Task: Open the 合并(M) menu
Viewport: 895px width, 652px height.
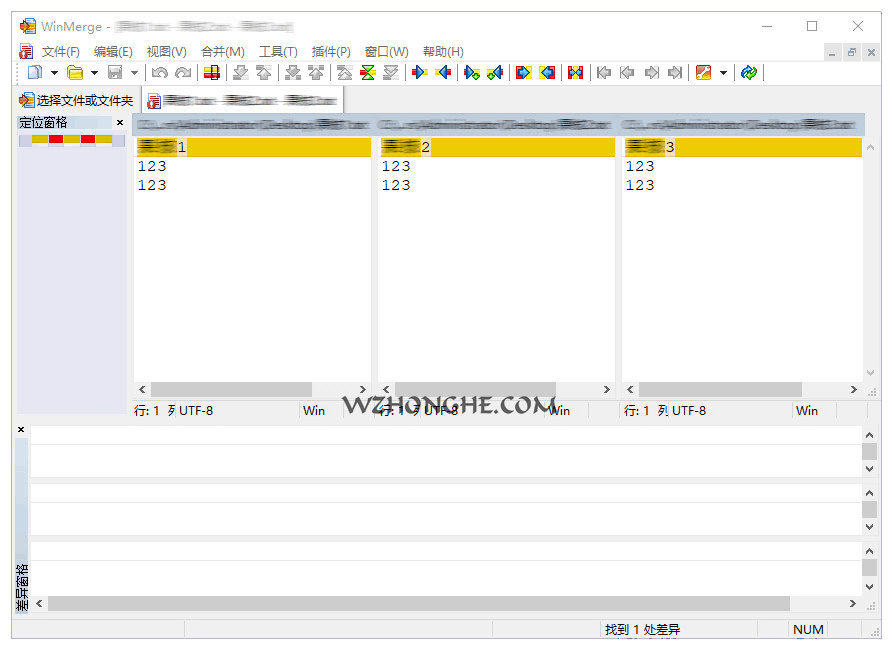Action: tap(222, 51)
